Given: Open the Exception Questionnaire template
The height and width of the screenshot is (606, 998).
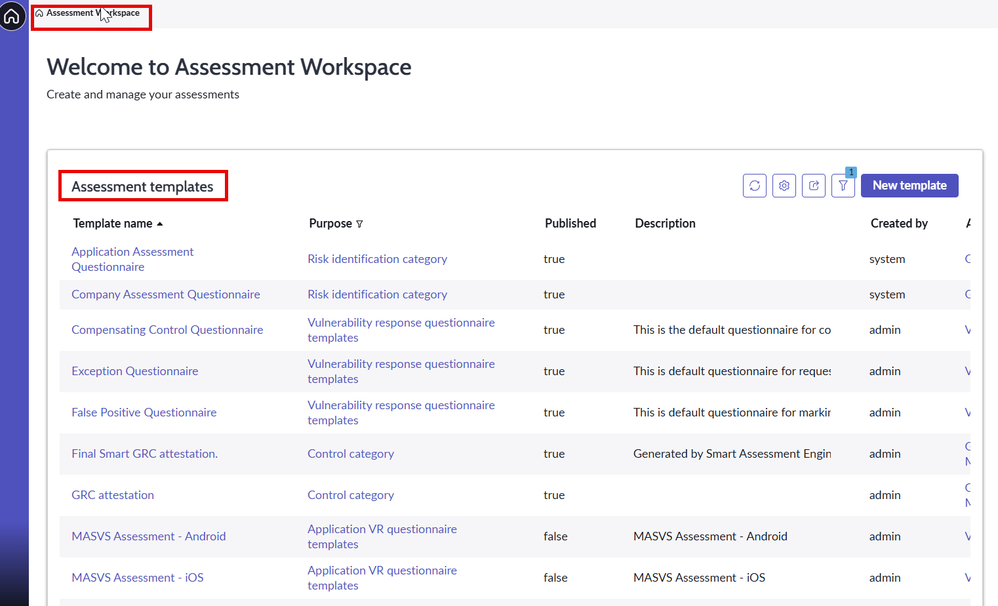Looking at the screenshot, I should coord(135,370).
